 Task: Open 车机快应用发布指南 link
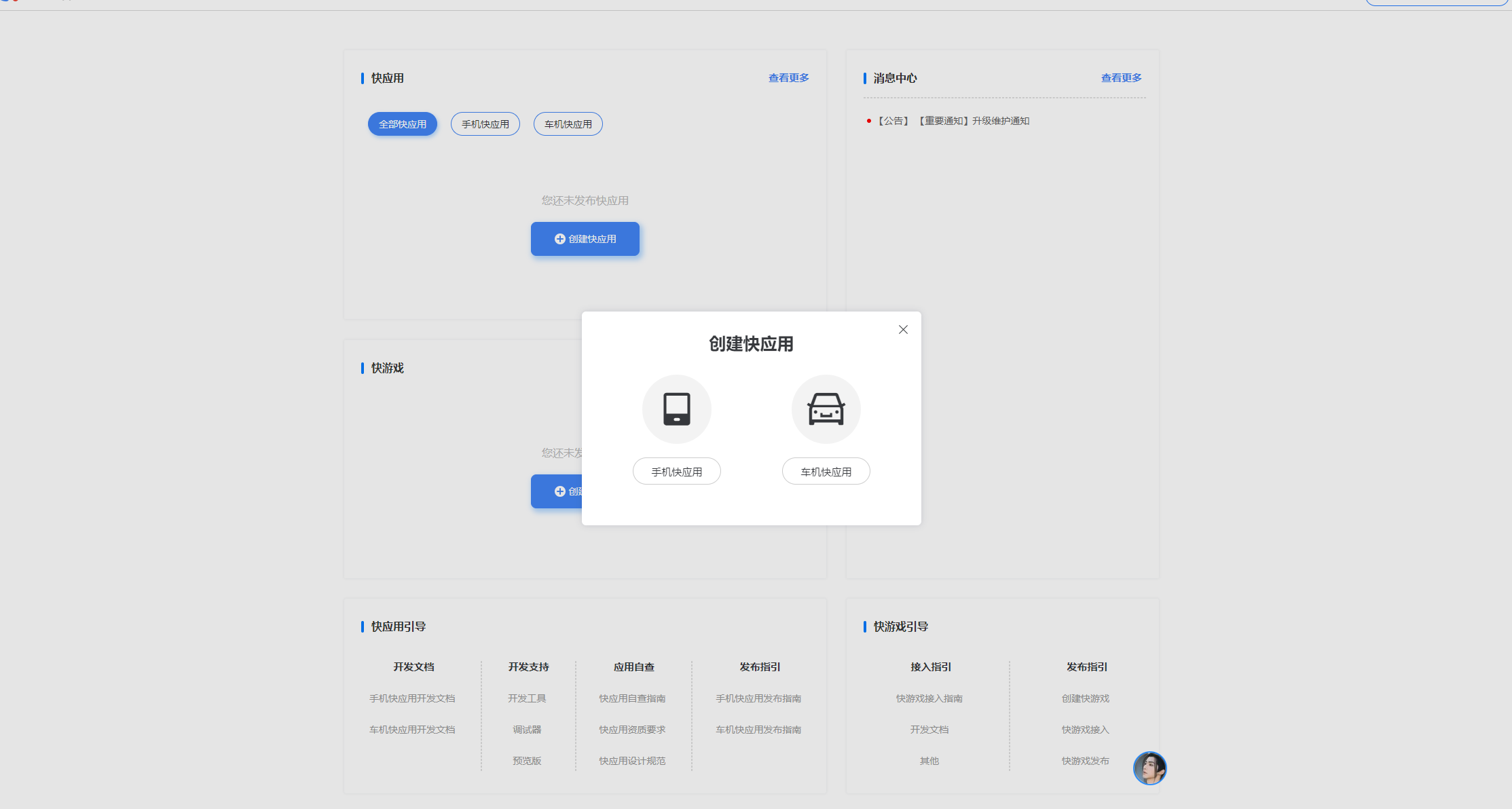(x=758, y=730)
